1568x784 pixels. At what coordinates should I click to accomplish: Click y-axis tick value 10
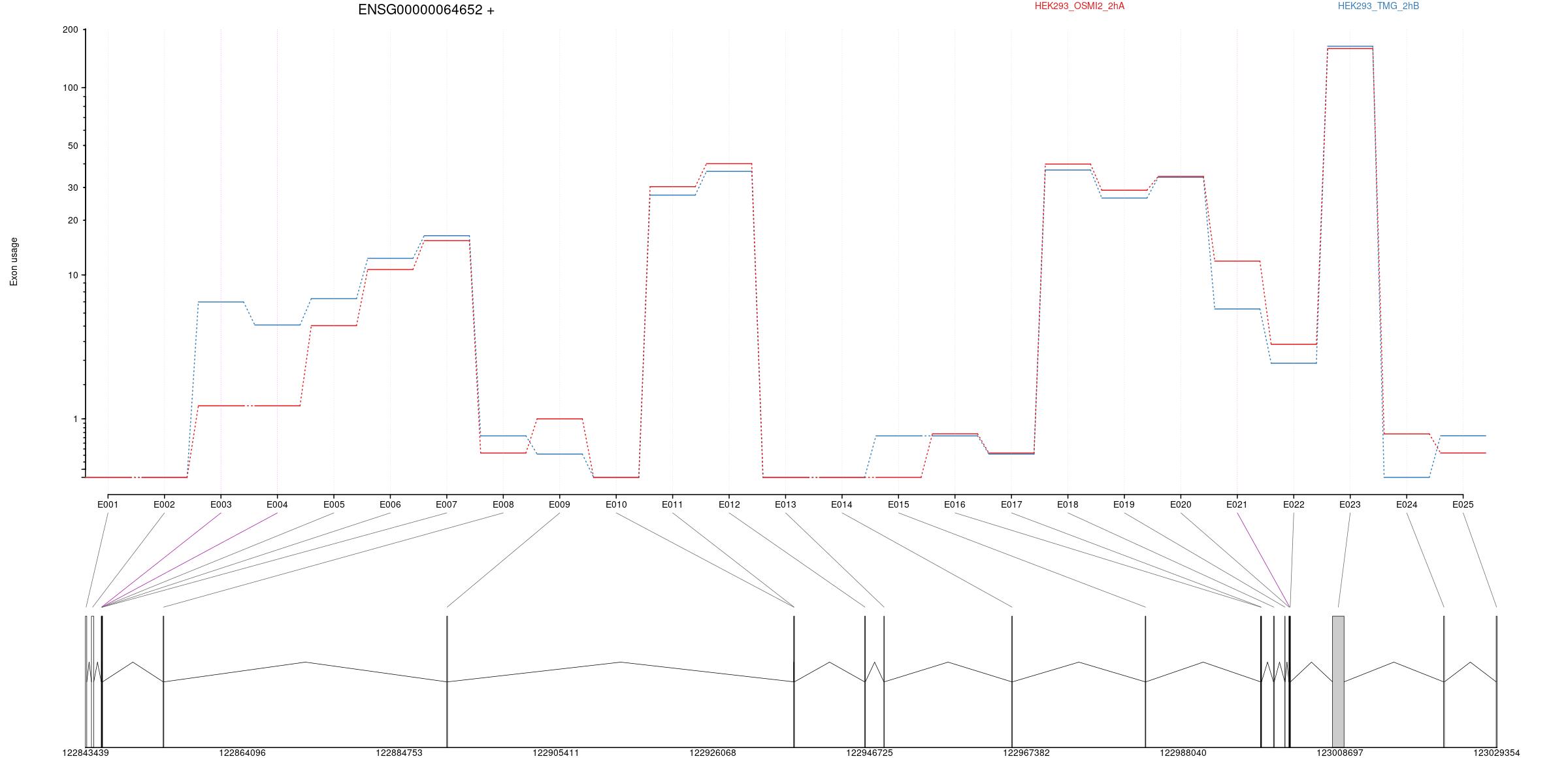click(x=73, y=276)
